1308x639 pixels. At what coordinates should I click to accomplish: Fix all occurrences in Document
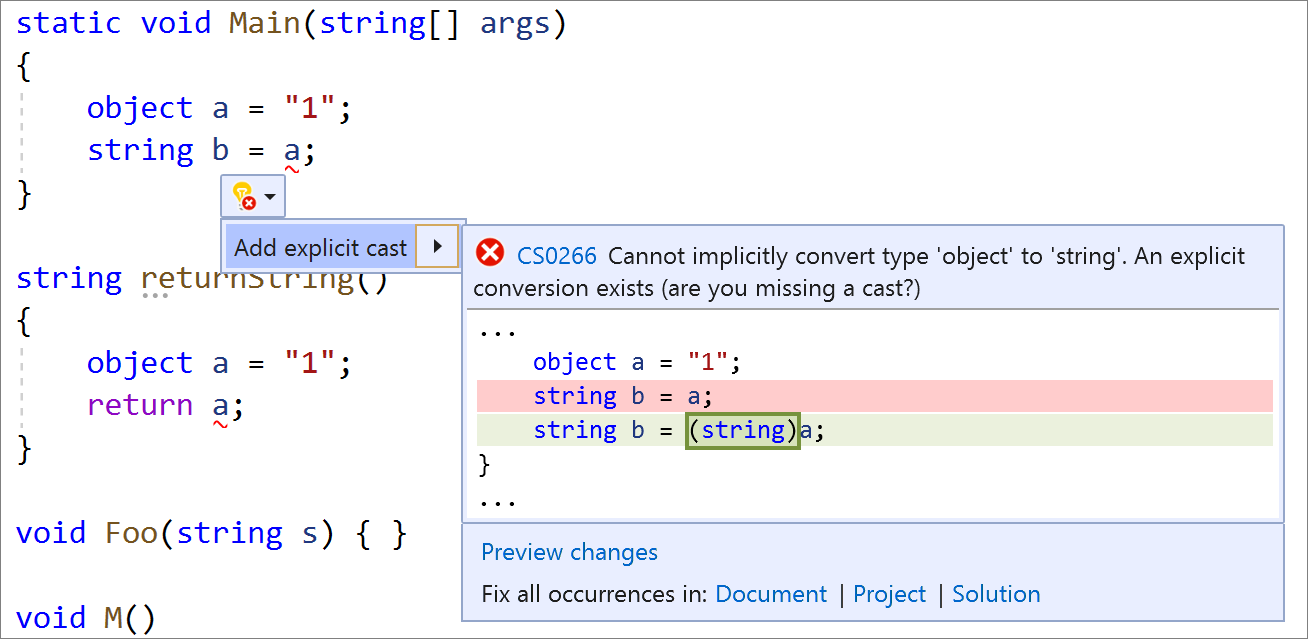pyautogui.click(x=771, y=594)
